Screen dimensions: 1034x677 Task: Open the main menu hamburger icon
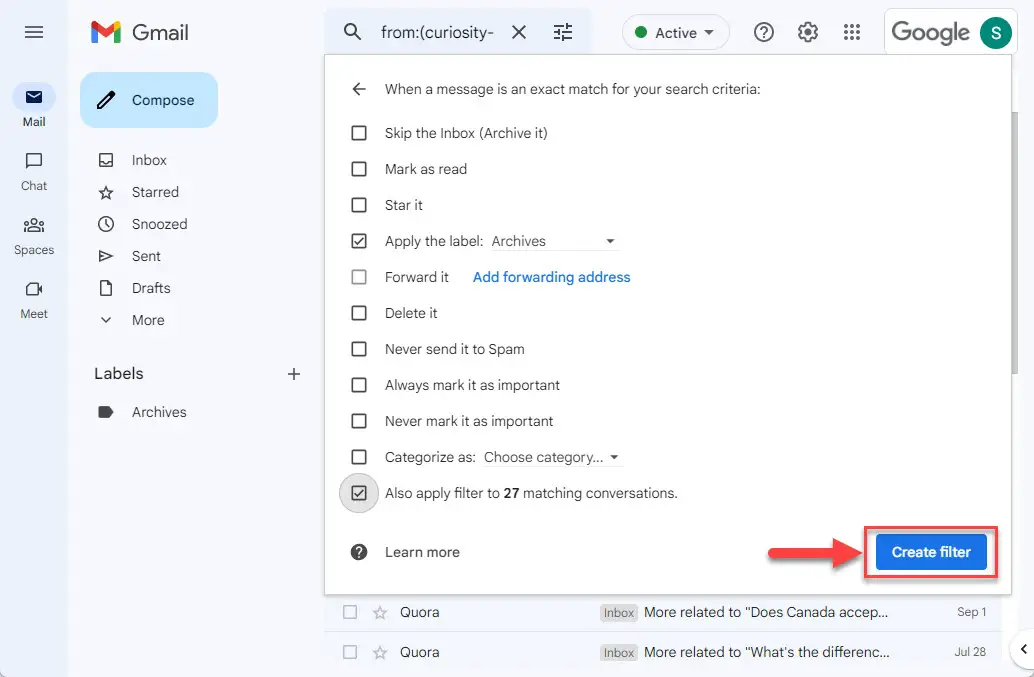[x=34, y=32]
